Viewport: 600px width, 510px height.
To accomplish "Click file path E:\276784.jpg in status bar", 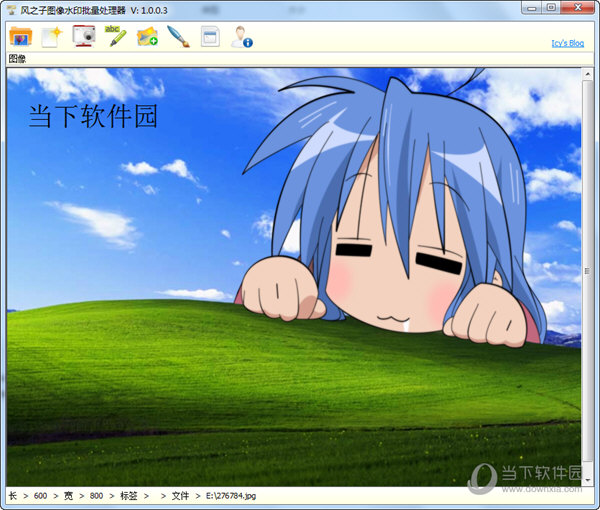I will (231, 496).
